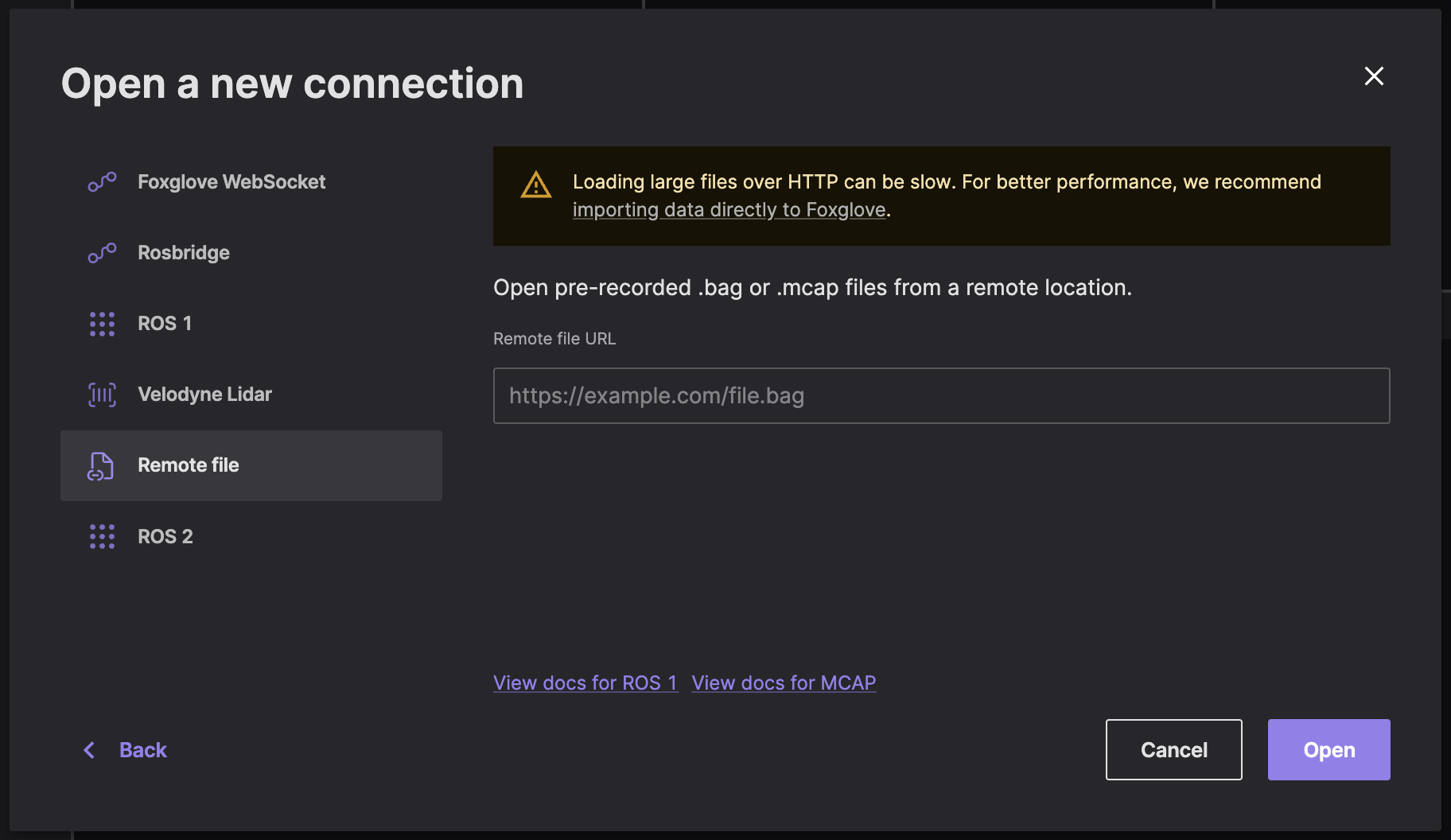The image size is (1451, 840).
Task: Click the Foxglove WebSocket connection icon
Action: pyautogui.click(x=102, y=182)
